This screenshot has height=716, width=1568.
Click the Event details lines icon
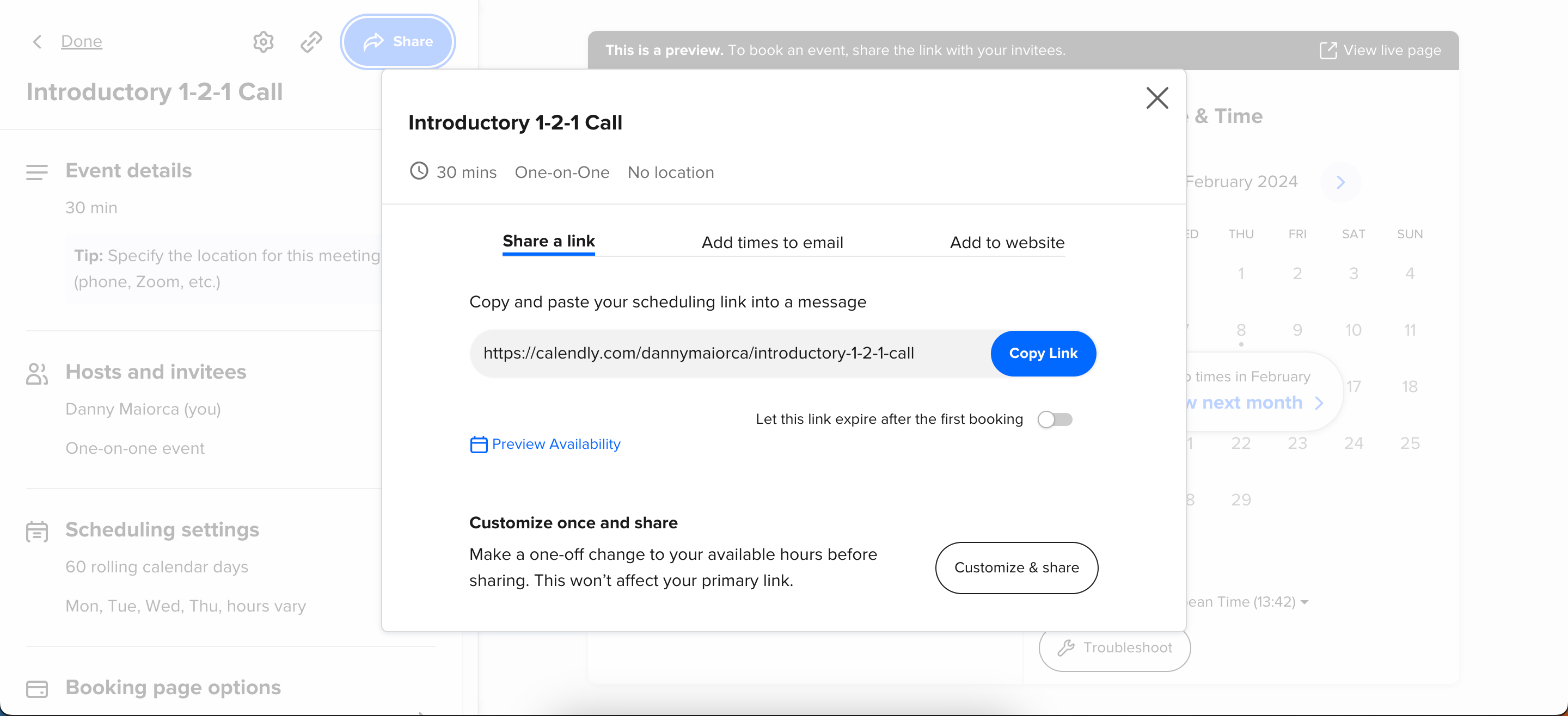[x=37, y=172]
